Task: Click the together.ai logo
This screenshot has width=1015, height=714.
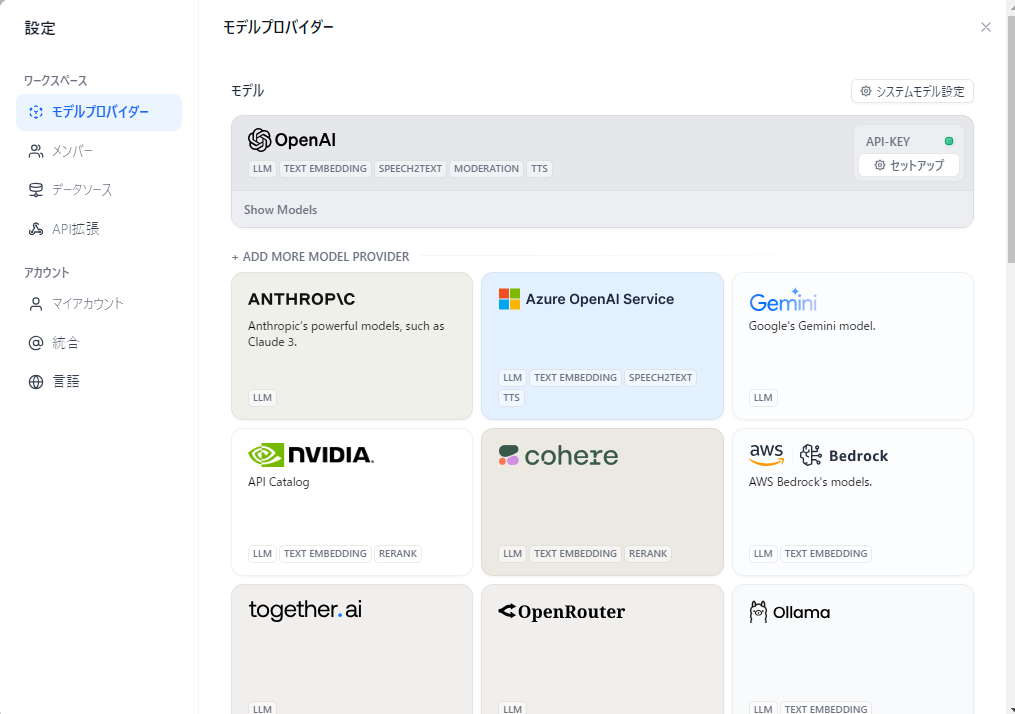Action: (305, 610)
